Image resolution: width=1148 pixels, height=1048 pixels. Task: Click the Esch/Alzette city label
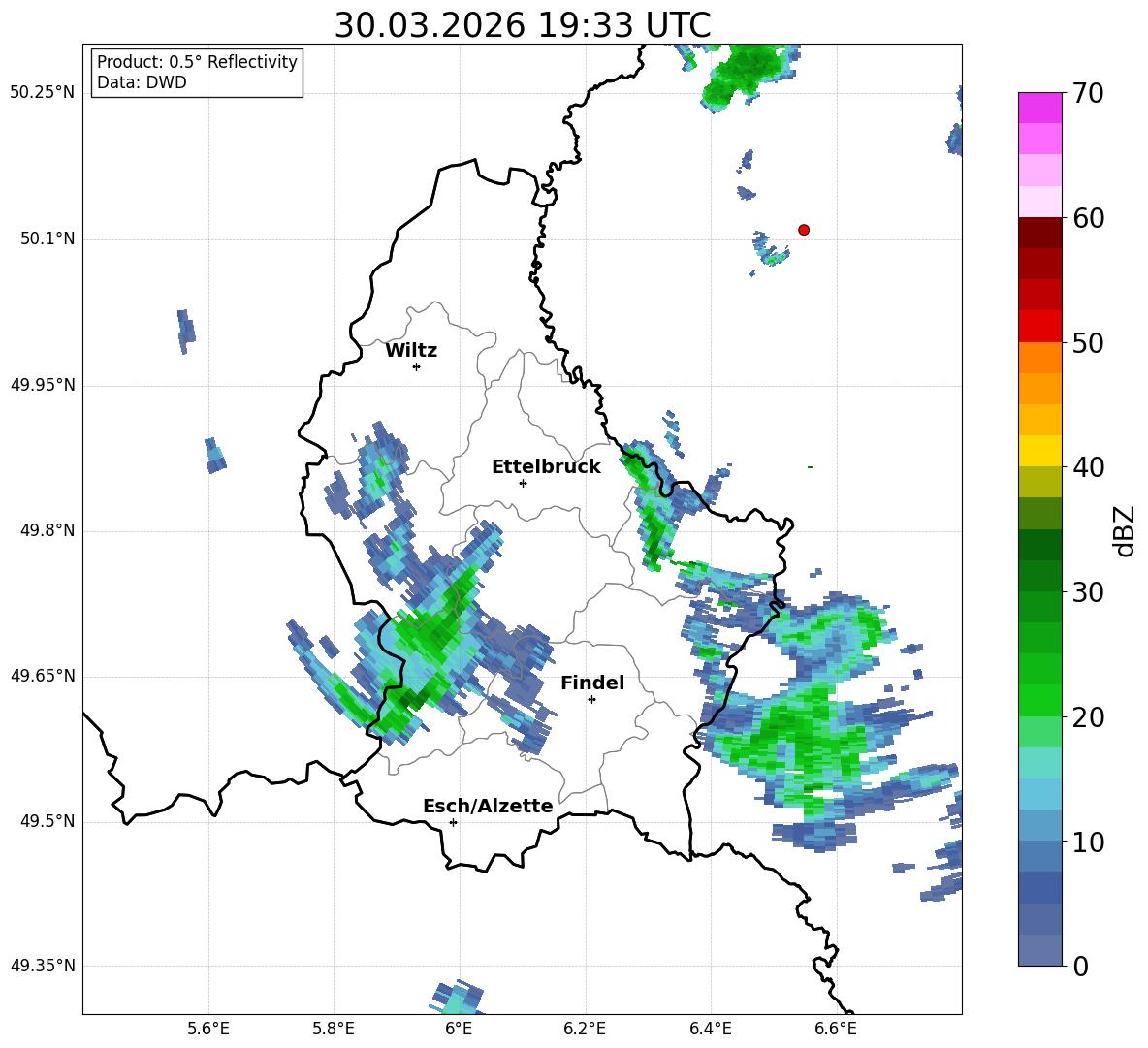[488, 807]
